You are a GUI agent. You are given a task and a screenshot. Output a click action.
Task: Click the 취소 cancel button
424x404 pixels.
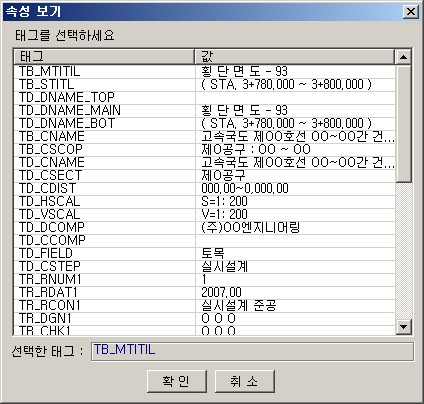pyautogui.click(x=245, y=381)
